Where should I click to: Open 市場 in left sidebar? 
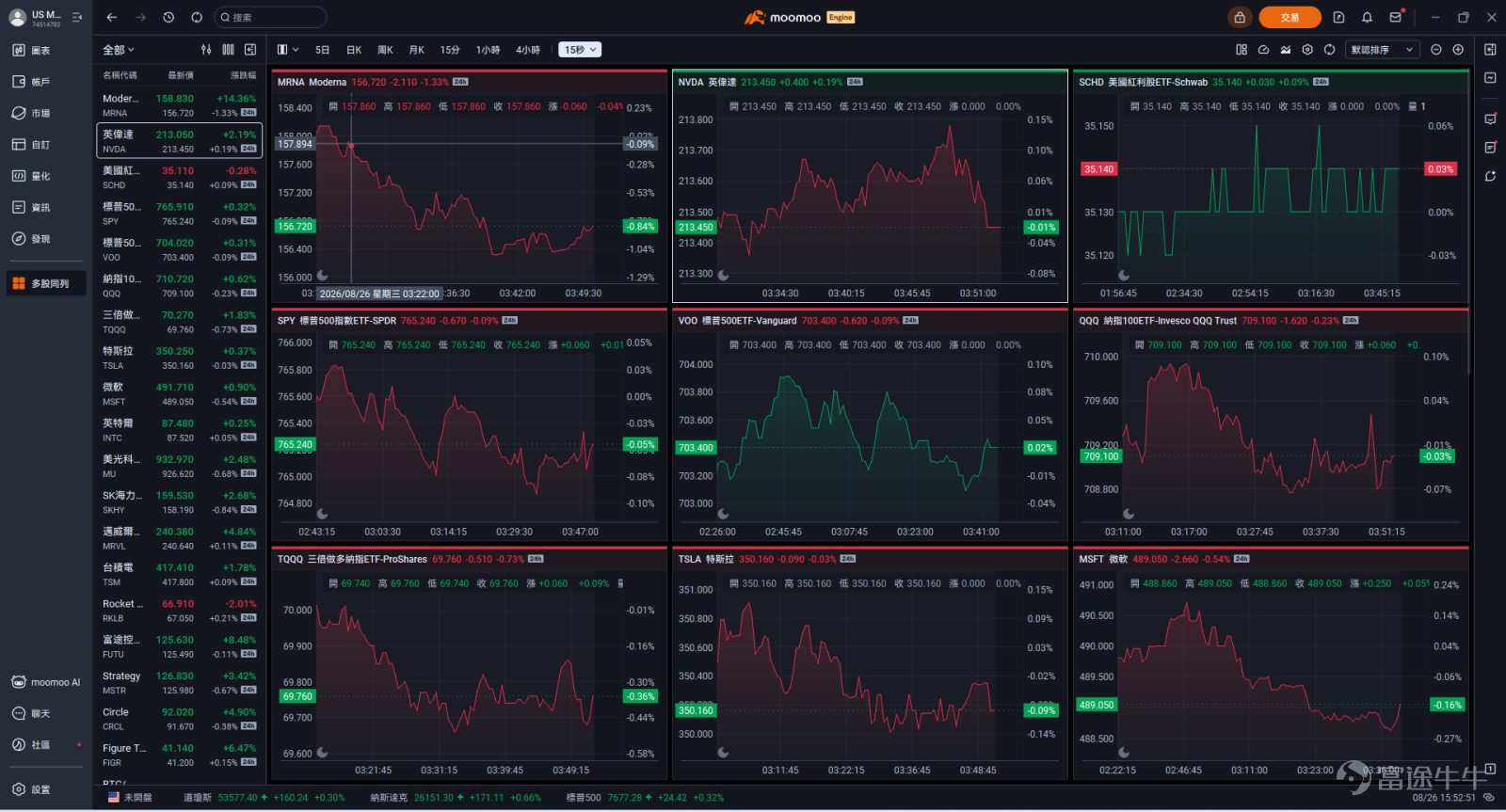(46, 113)
